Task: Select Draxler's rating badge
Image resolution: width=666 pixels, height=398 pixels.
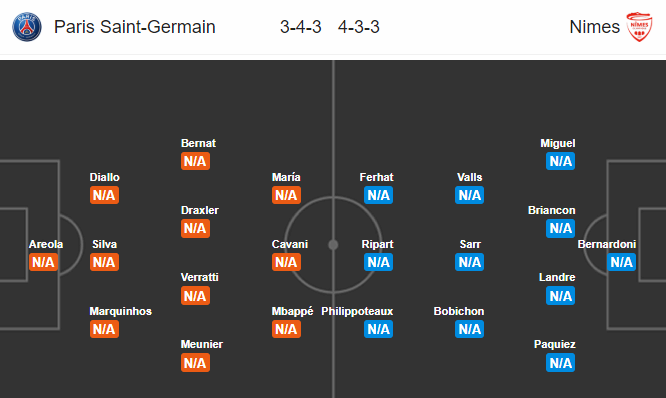Action: point(195,229)
